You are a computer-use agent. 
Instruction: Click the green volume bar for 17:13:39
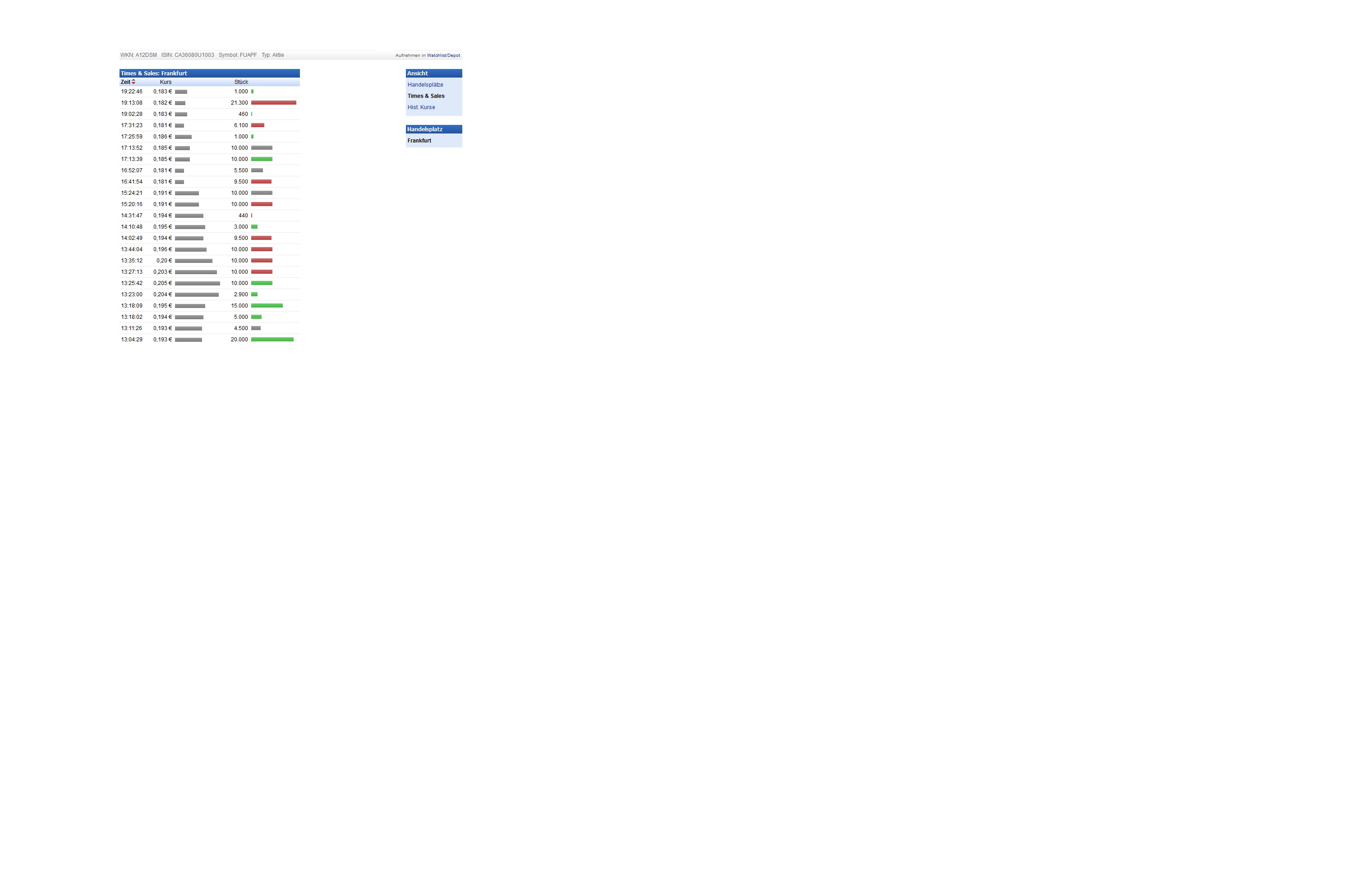click(262, 159)
